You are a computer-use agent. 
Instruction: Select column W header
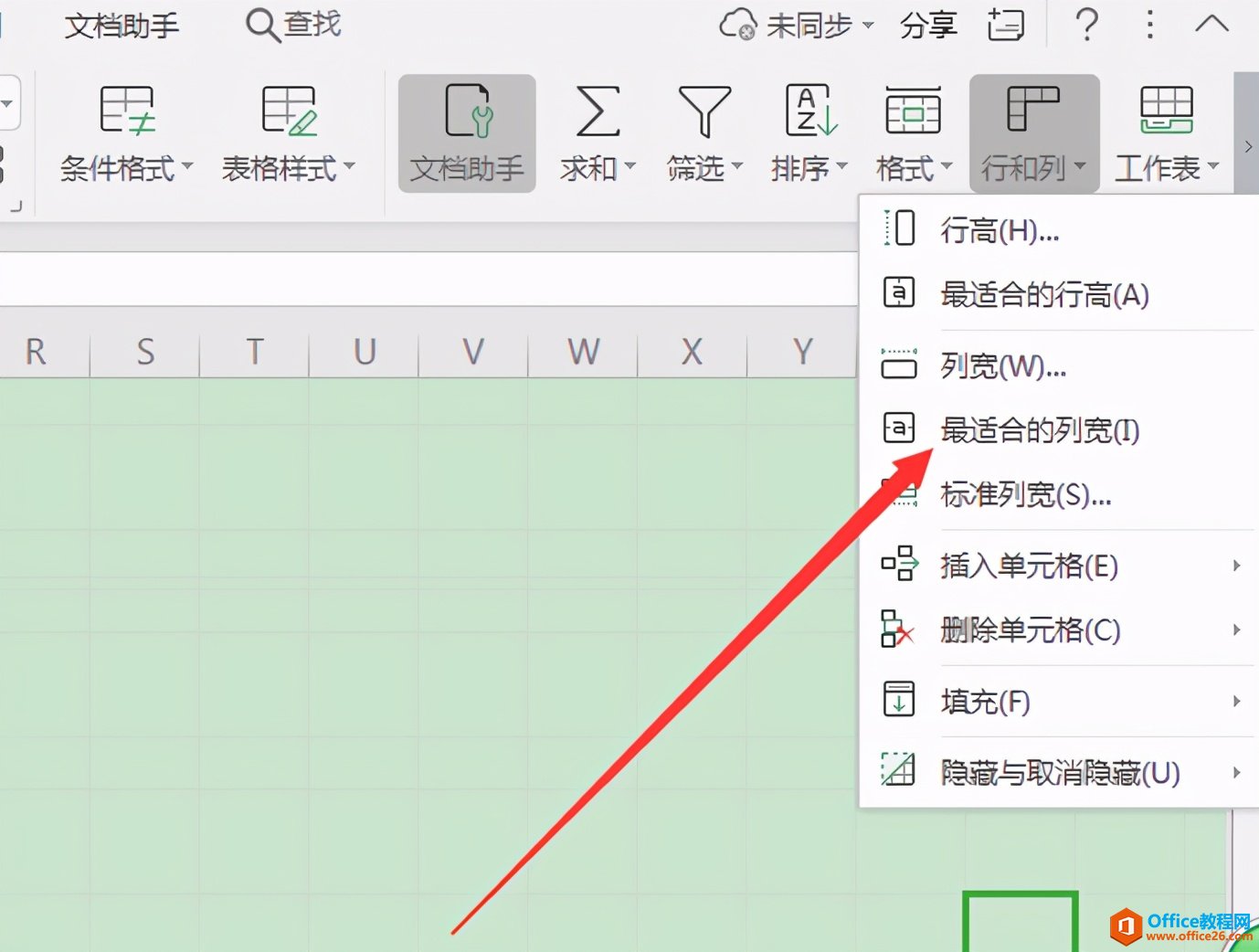point(583,351)
